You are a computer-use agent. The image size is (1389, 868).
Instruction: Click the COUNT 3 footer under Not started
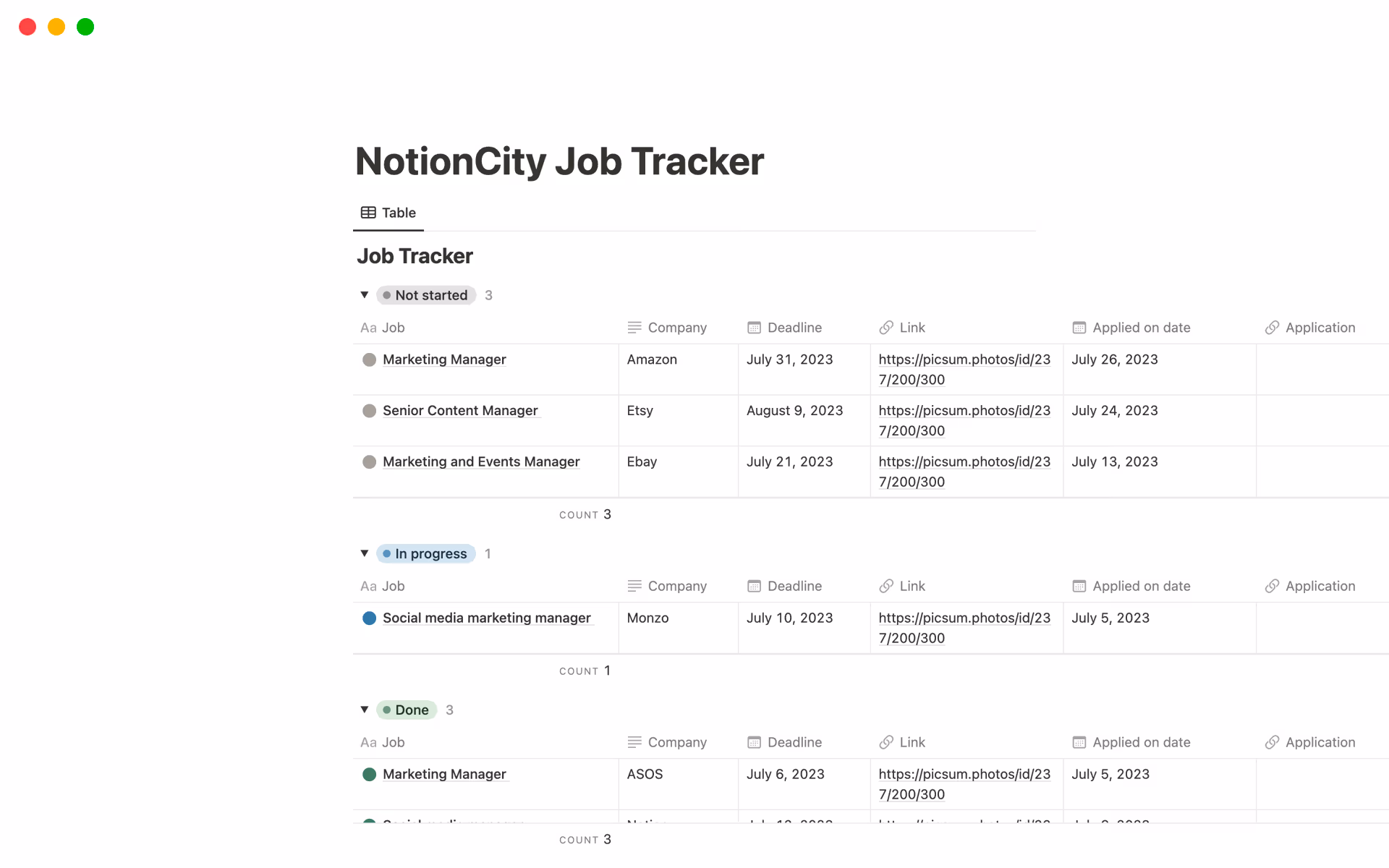click(x=585, y=514)
